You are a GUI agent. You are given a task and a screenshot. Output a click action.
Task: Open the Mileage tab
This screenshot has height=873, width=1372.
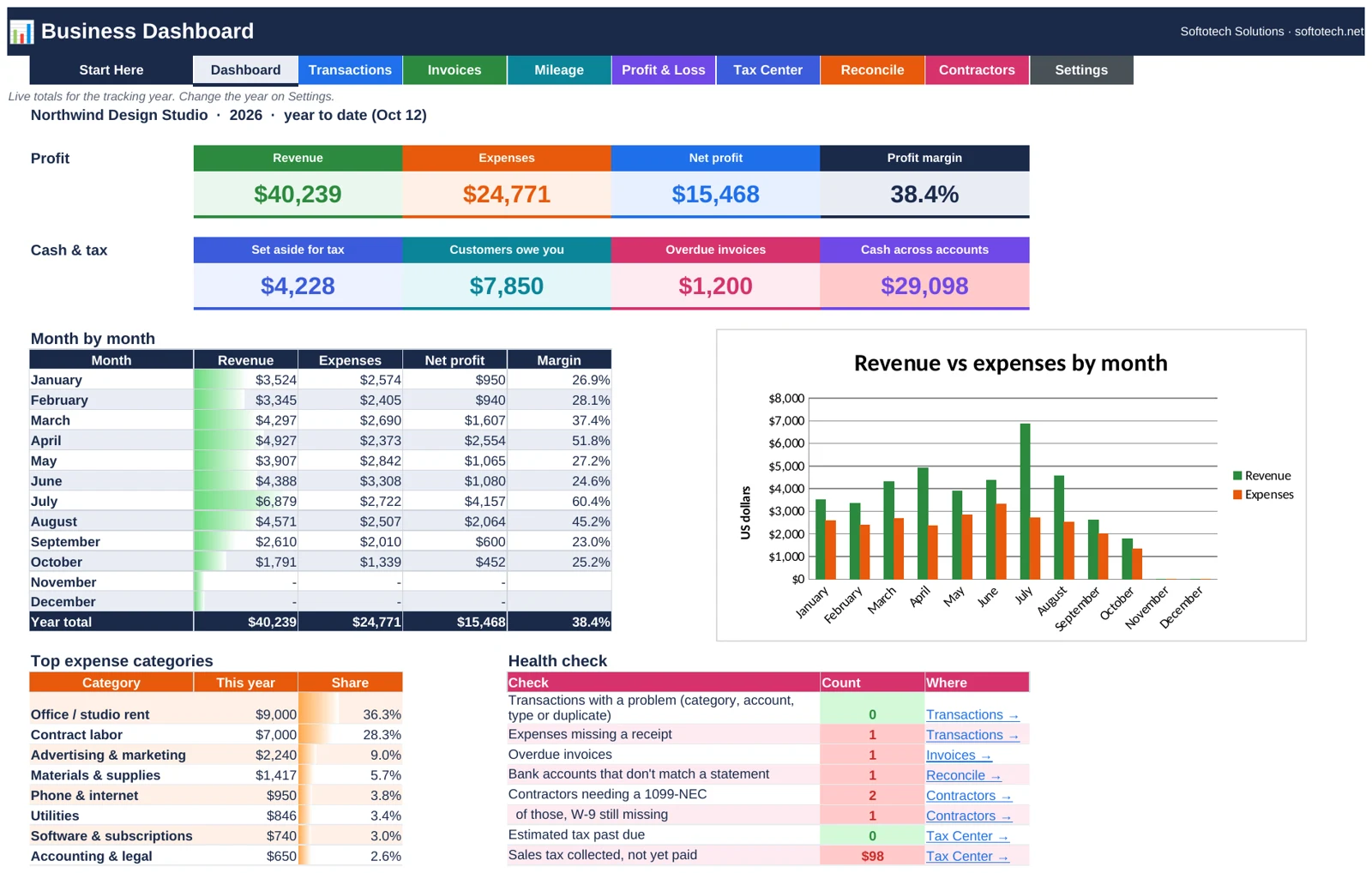(x=559, y=70)
